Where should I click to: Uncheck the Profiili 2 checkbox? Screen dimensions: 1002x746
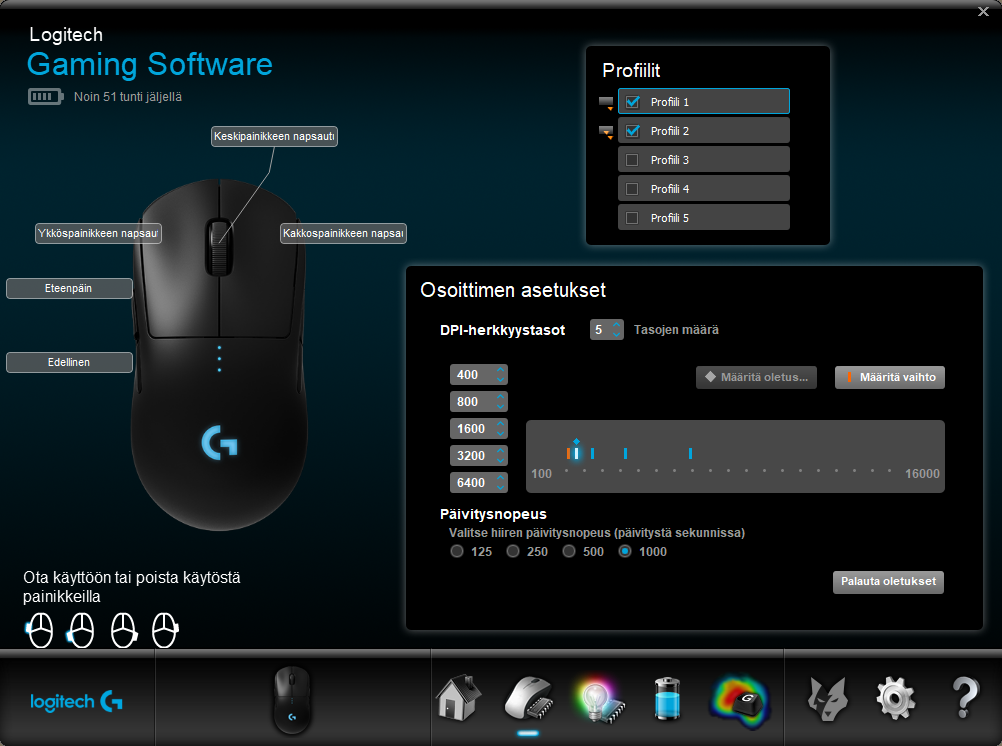point(633,130)
